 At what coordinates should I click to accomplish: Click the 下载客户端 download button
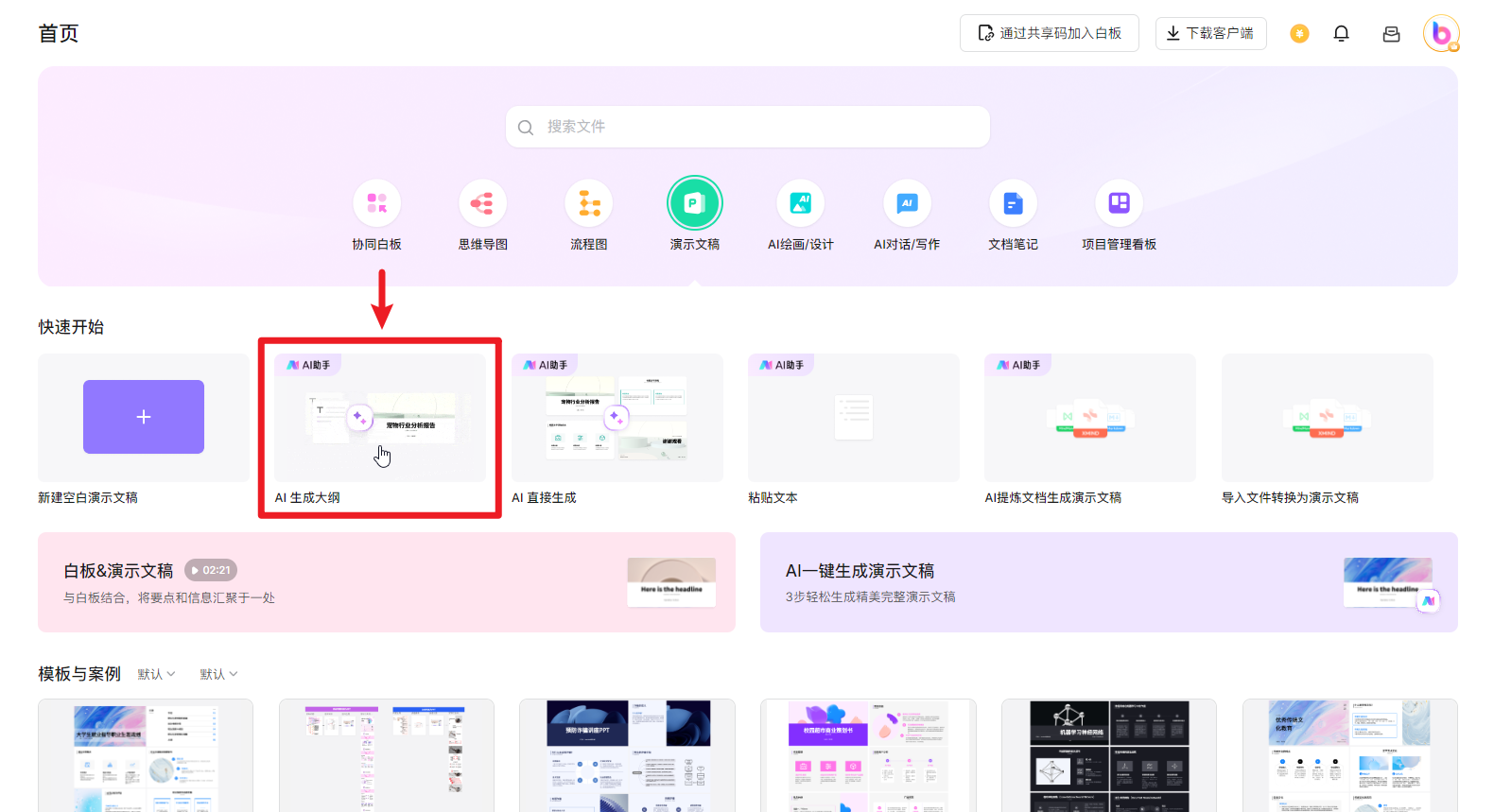[x=1210, y=33]
